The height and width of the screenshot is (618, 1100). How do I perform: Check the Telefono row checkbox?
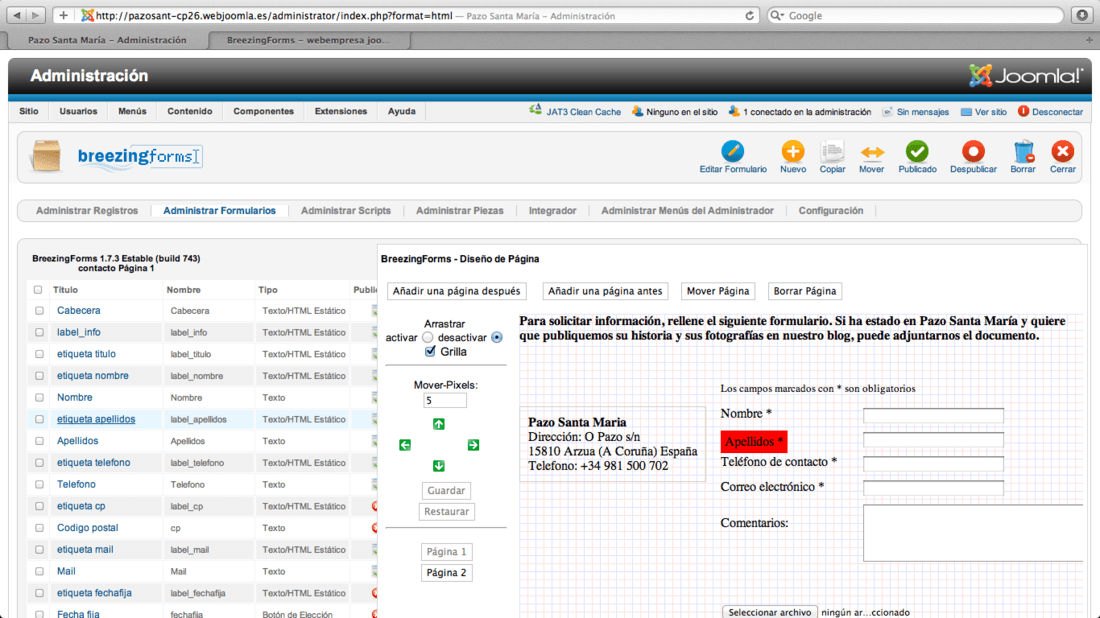pos(39,485)
